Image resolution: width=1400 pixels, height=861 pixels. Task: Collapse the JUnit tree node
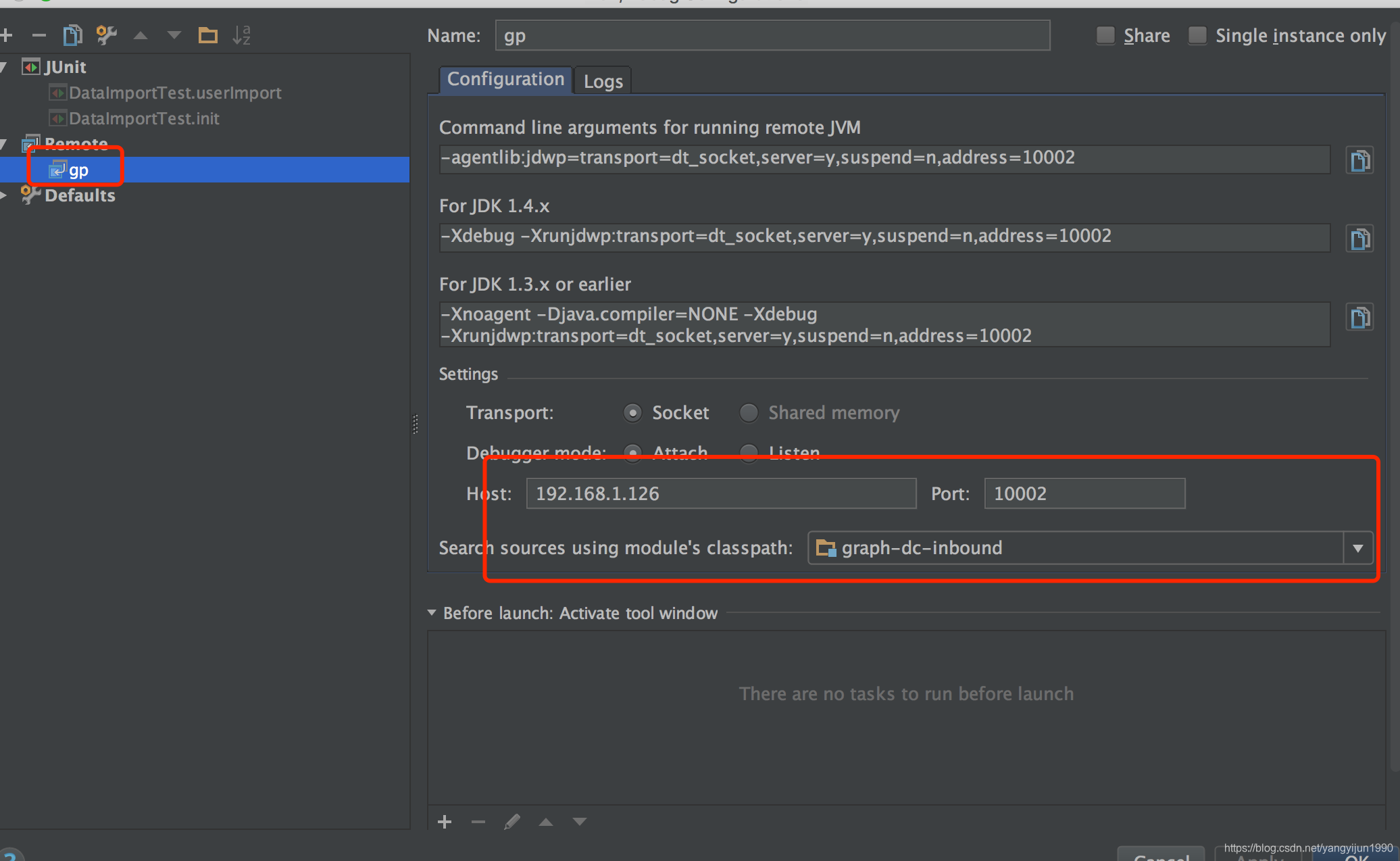pos(4,67)
